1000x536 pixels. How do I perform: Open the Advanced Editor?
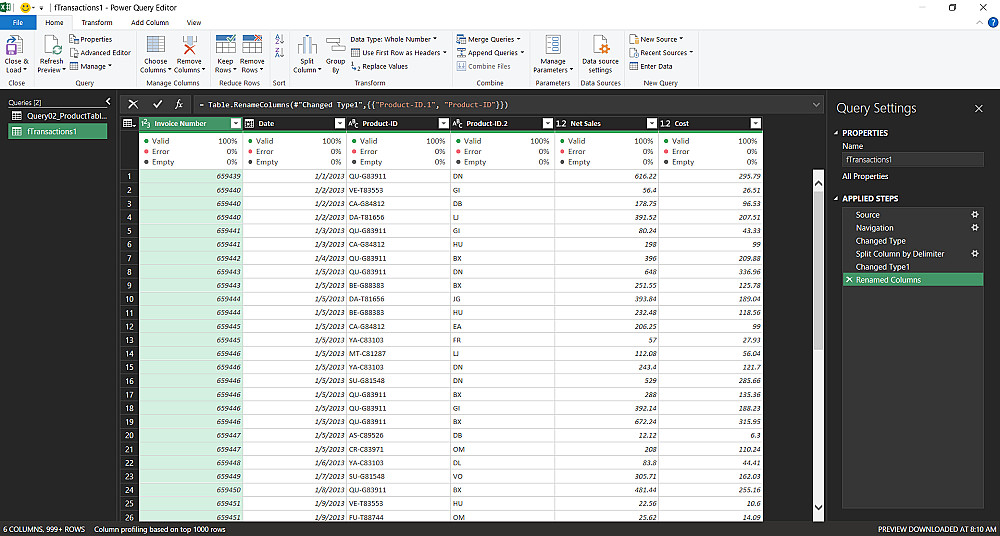point(100,53)
